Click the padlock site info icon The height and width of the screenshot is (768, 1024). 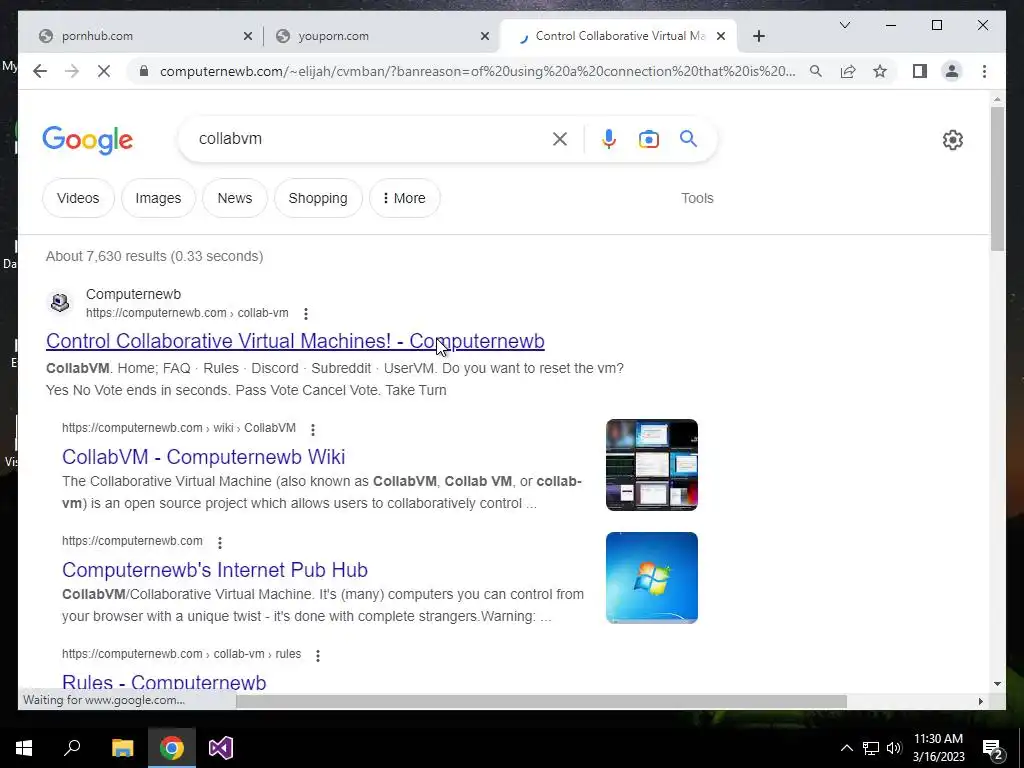pyautogui.click(x=144, y=71)
